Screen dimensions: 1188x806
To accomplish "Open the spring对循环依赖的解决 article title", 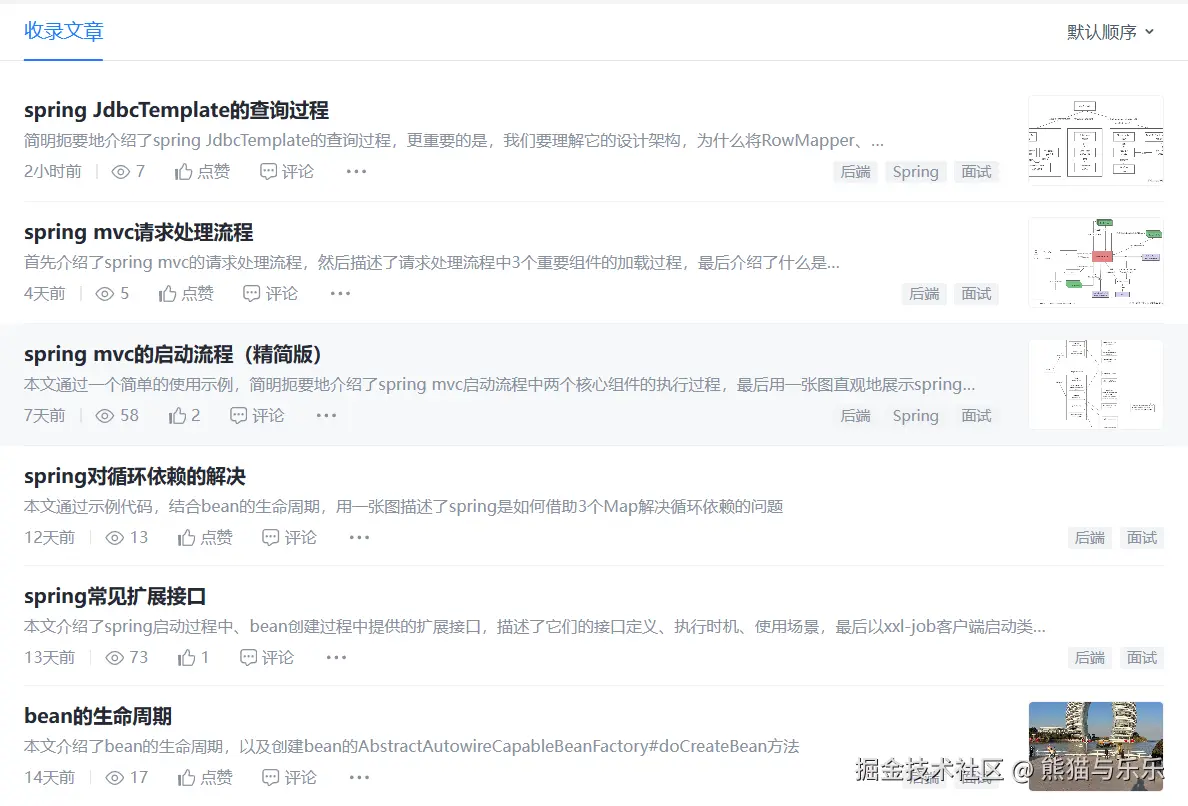I will point(135,477).
